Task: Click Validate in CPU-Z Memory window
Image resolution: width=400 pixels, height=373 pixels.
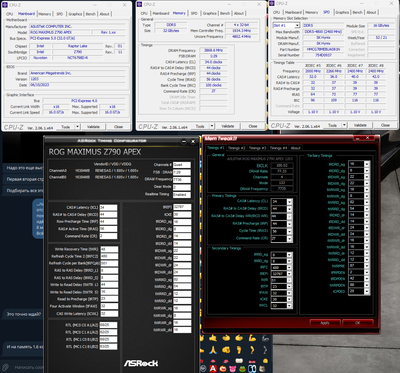Action: tap(228, 126)
